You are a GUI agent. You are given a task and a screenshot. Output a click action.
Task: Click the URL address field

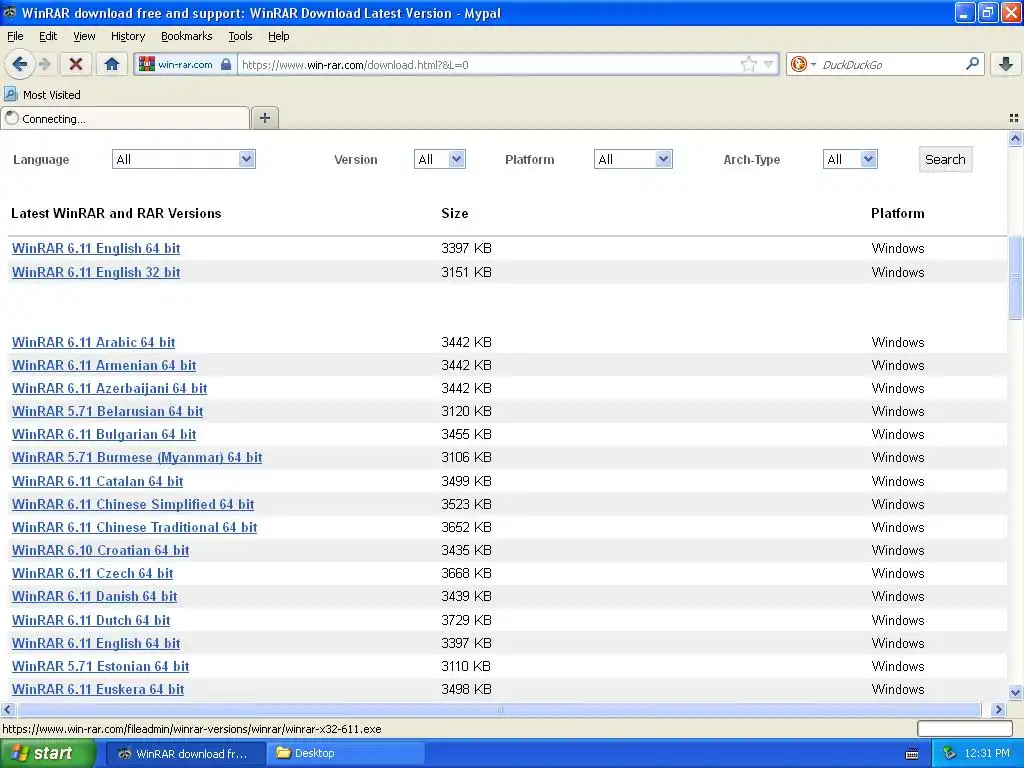click(x=490, y=64)
